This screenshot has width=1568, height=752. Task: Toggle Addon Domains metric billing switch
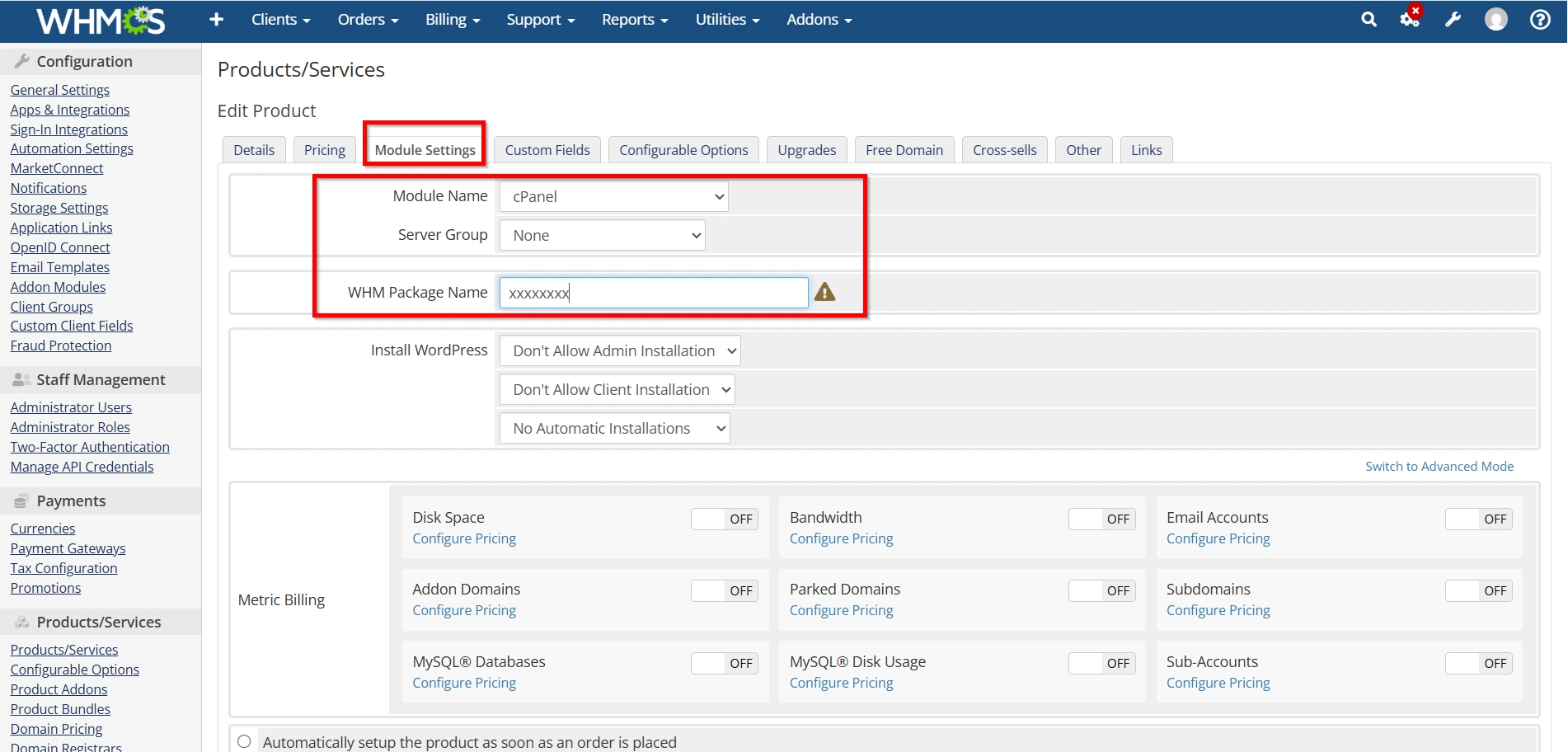coord(725,590)
